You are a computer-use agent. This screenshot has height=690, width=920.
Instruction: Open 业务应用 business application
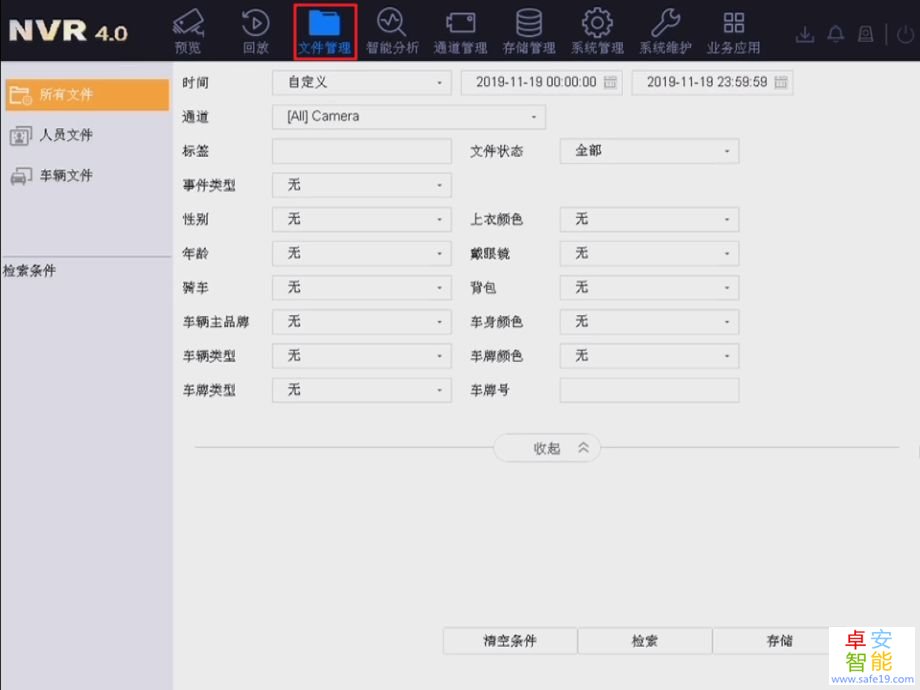click(733, 30)
